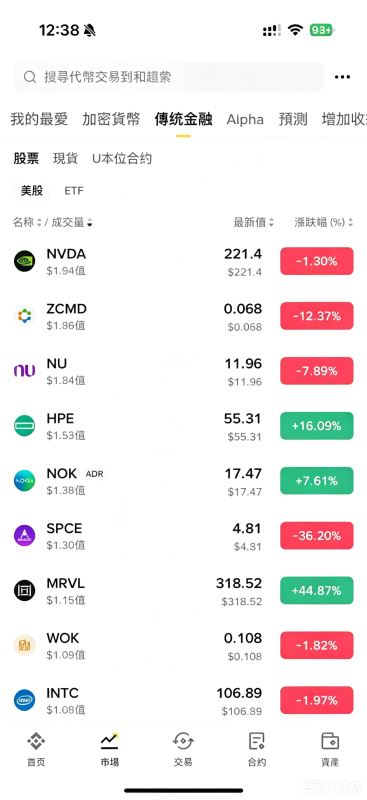Tap the 交易 trade icon
The width and height of the screenshot is (367, 800).
tap(183, 741)
